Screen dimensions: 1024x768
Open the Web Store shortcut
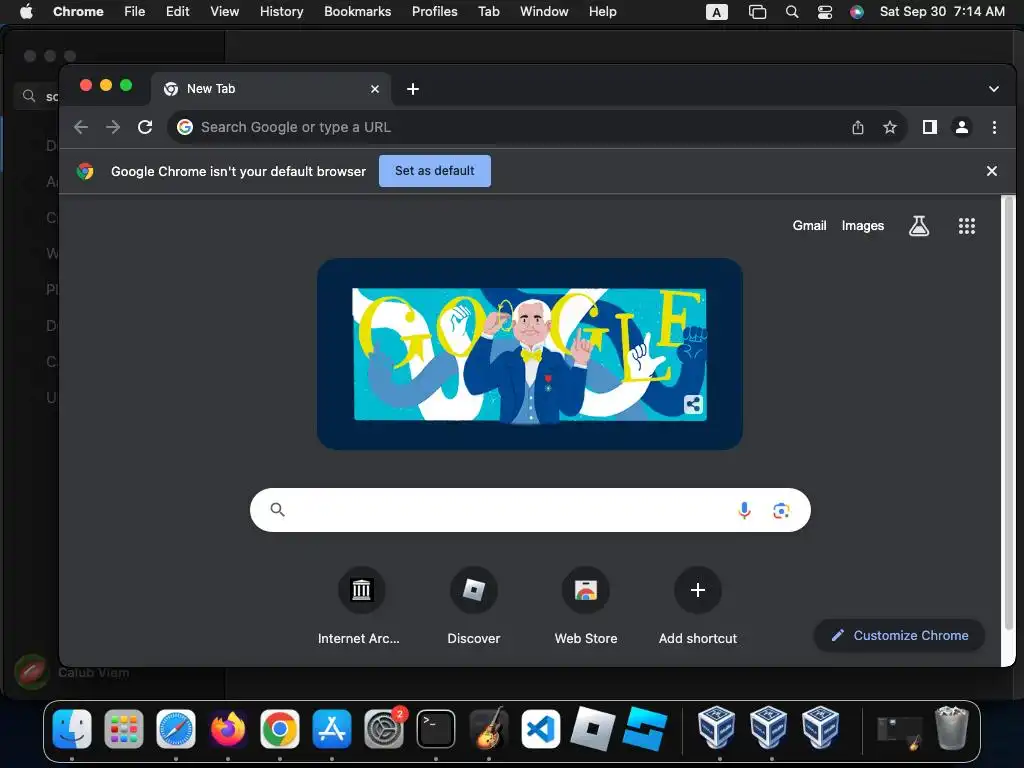point(586,590)
